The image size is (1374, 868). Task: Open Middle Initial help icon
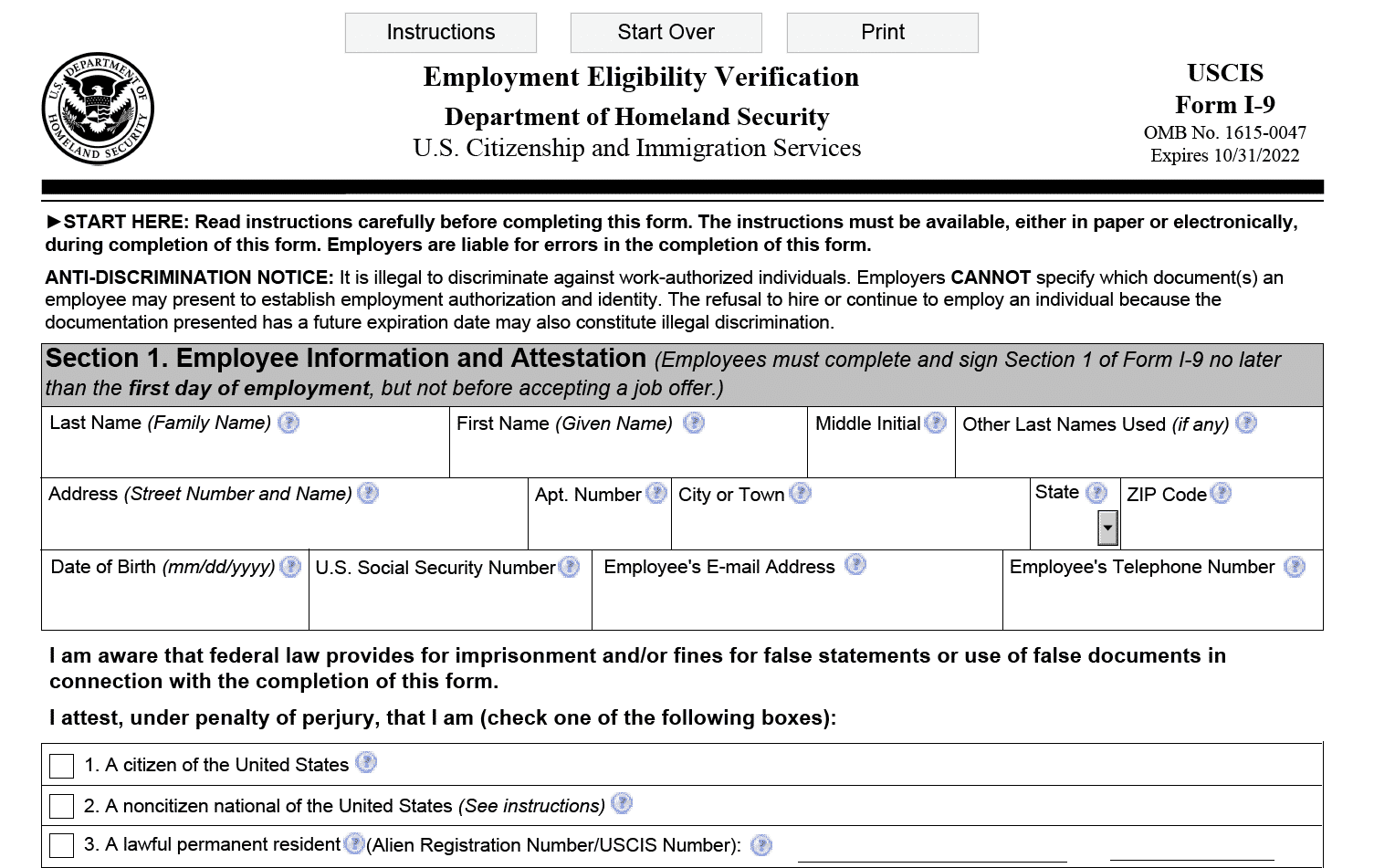tap(935, 423)
